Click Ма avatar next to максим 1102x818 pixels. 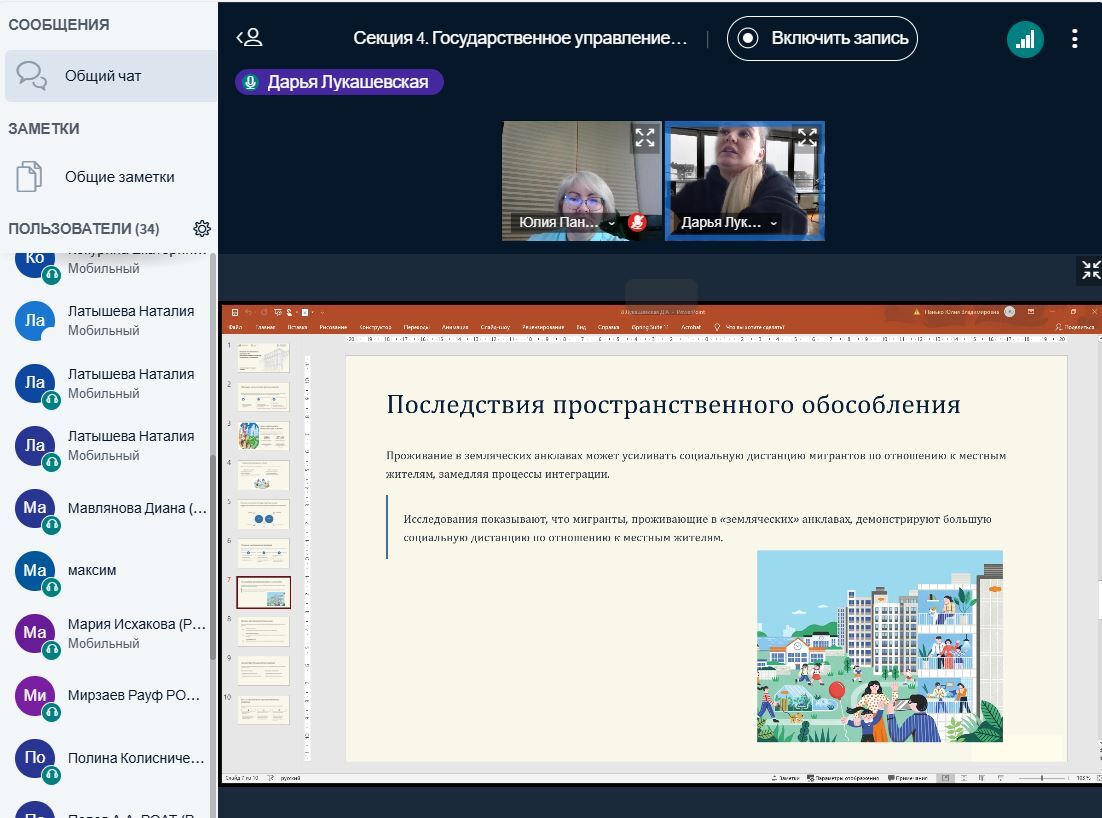coord(35,571)
